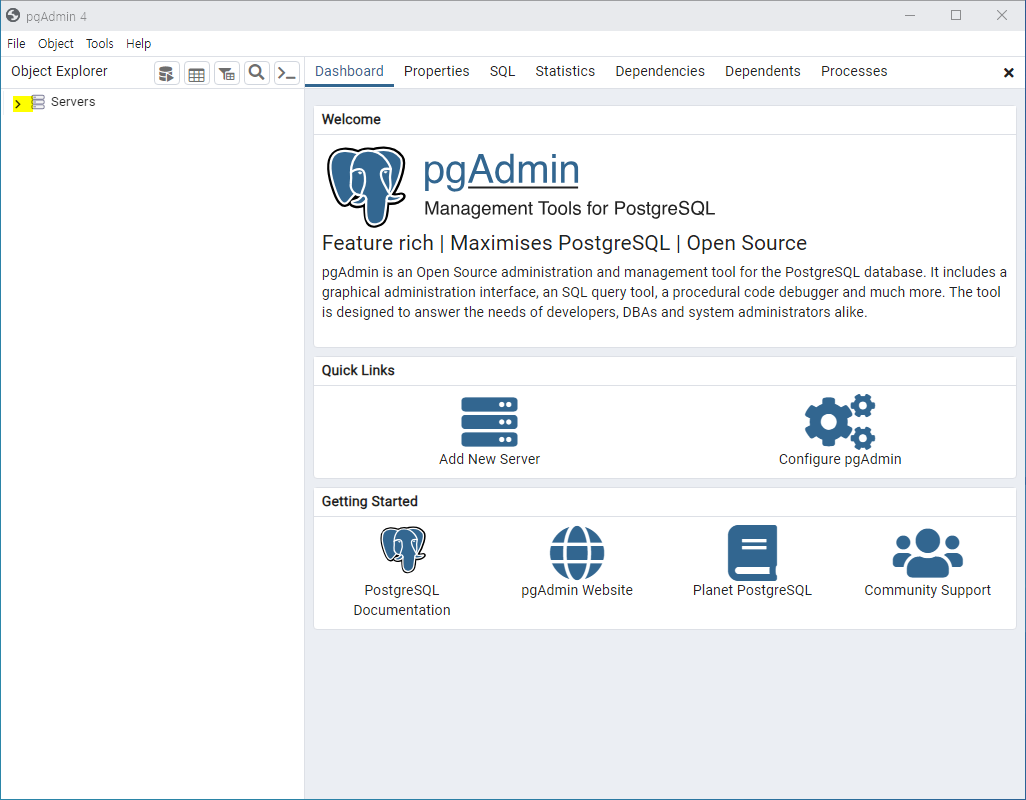
Task: Click 'Management Tools for PostgreSQL' text
Action: click(x=569, y=209)
